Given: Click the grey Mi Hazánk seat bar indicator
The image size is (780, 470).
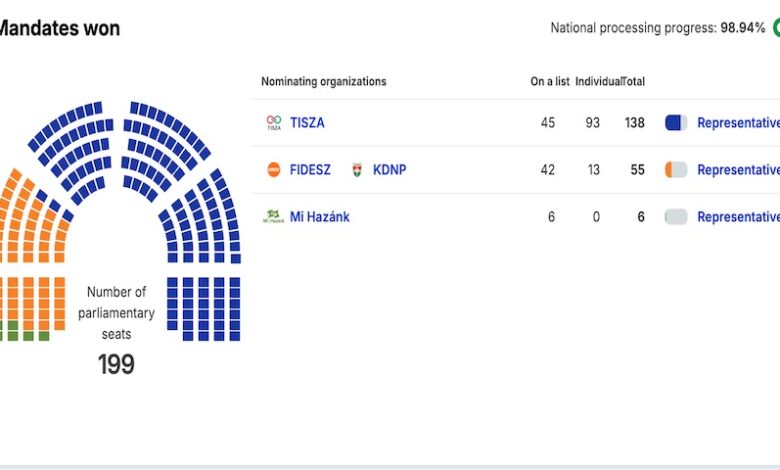Looking at the screenshot, I should click(x=676, y=217).
